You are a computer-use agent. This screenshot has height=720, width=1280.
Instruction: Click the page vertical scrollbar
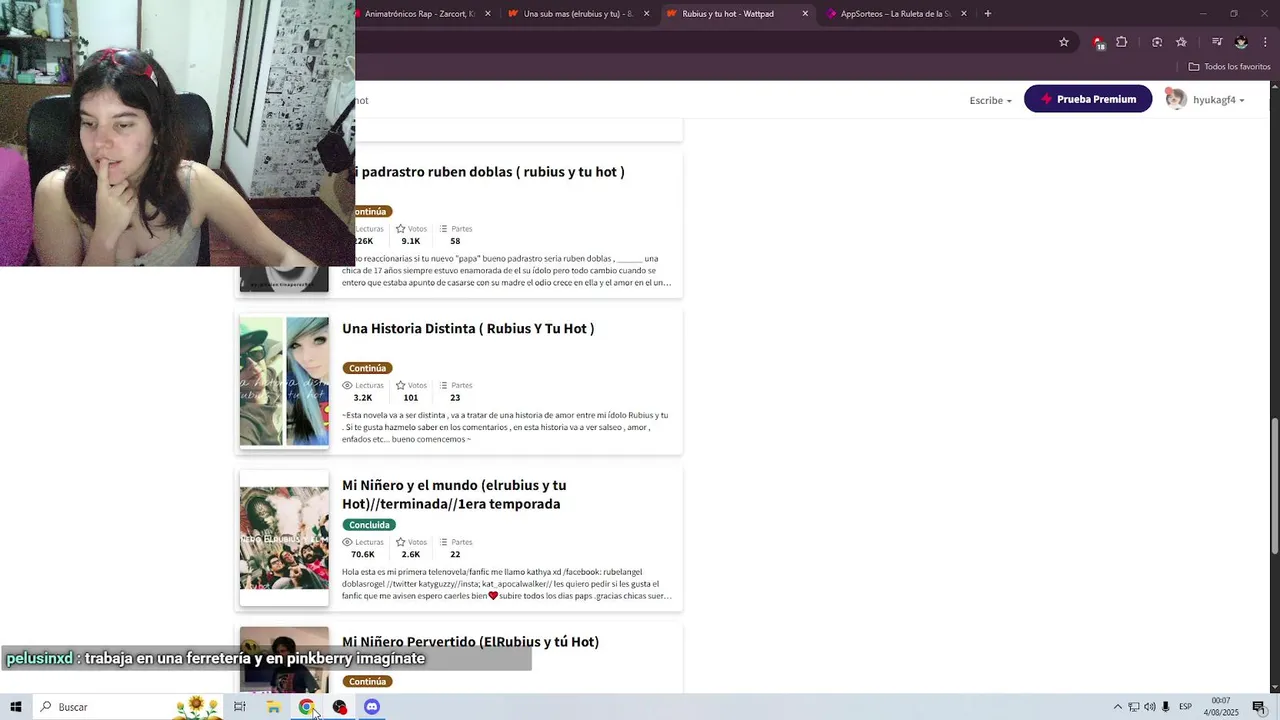[x=1274, y=485]
